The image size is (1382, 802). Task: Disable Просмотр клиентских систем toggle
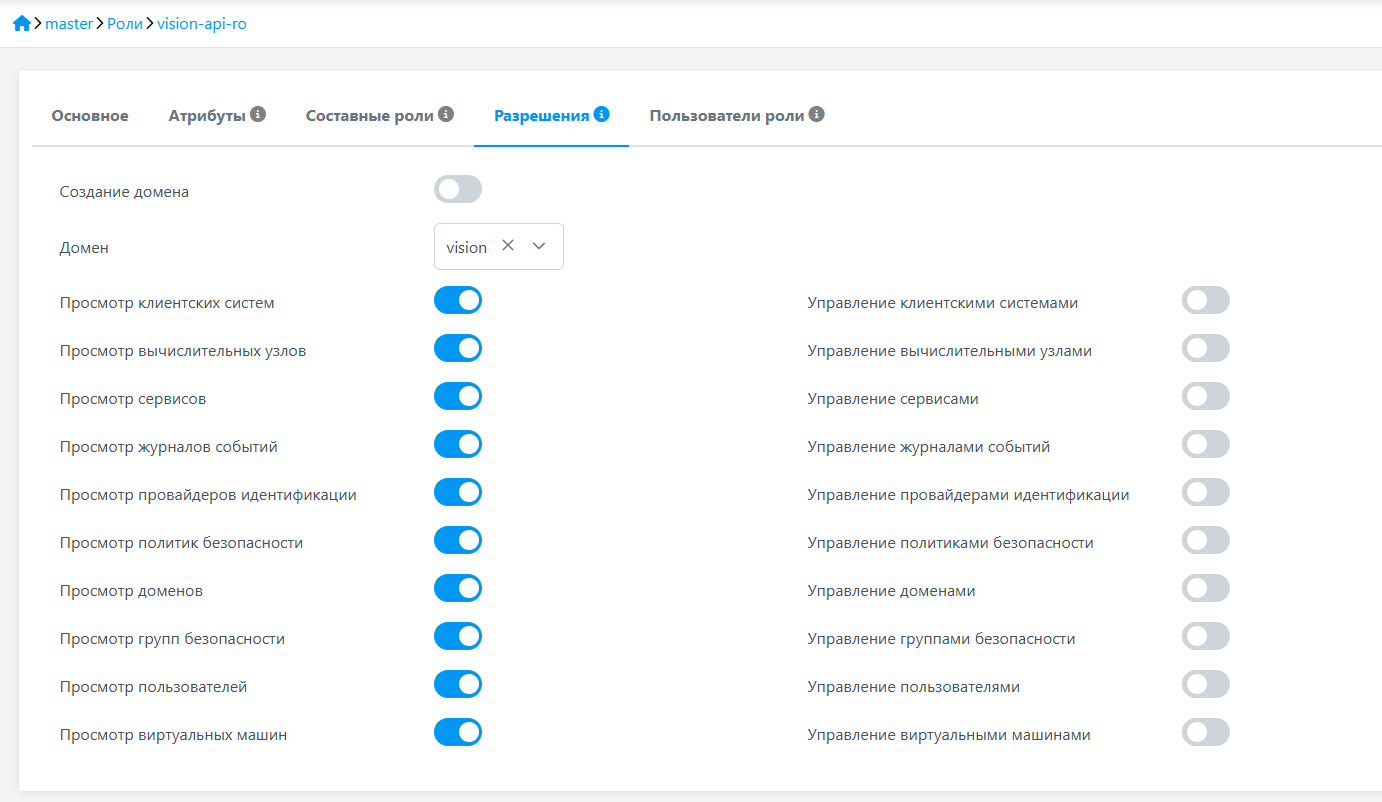click(x=458, y=301)
